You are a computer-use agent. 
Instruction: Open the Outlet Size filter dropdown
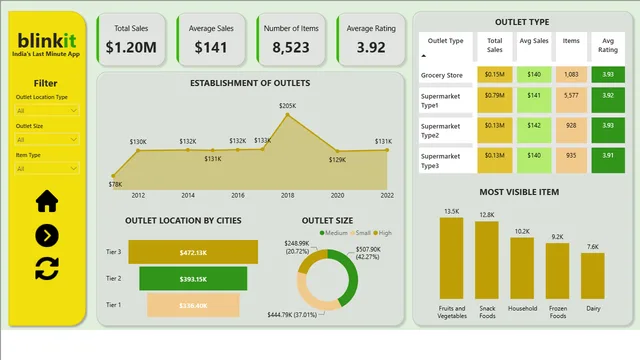[x=47, y=140]
